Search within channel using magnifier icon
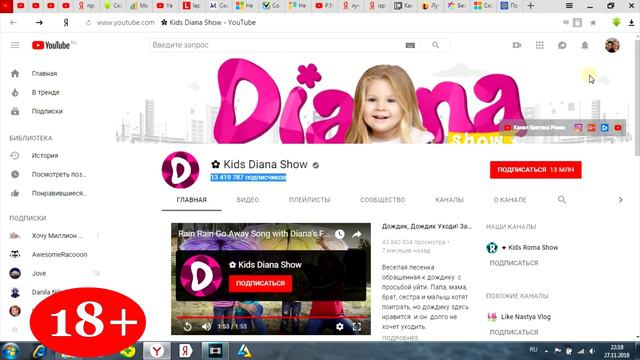Viewport: 640px width, 360px height. 562,200
